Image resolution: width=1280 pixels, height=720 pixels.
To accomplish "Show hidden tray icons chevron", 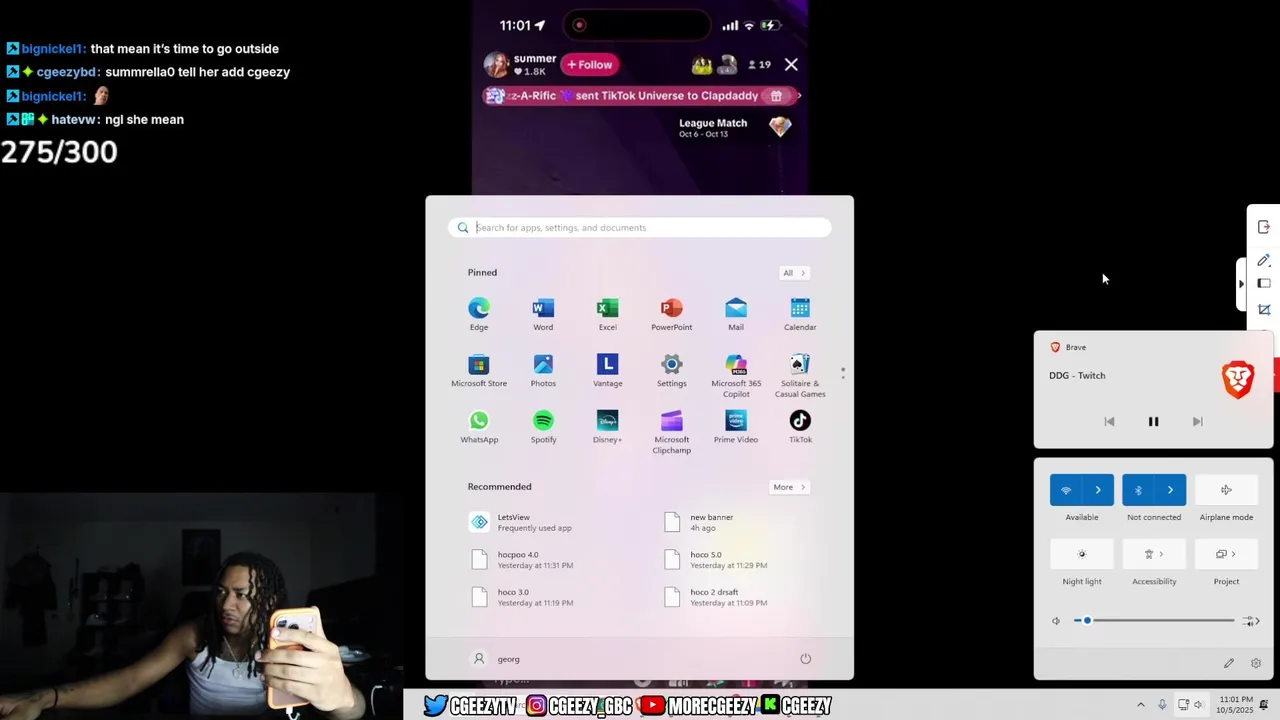I will [1140, 705].
